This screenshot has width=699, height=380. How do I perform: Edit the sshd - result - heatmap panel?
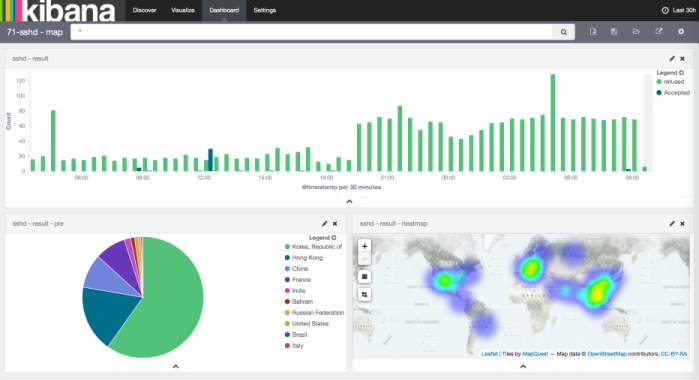click(672, 223)
